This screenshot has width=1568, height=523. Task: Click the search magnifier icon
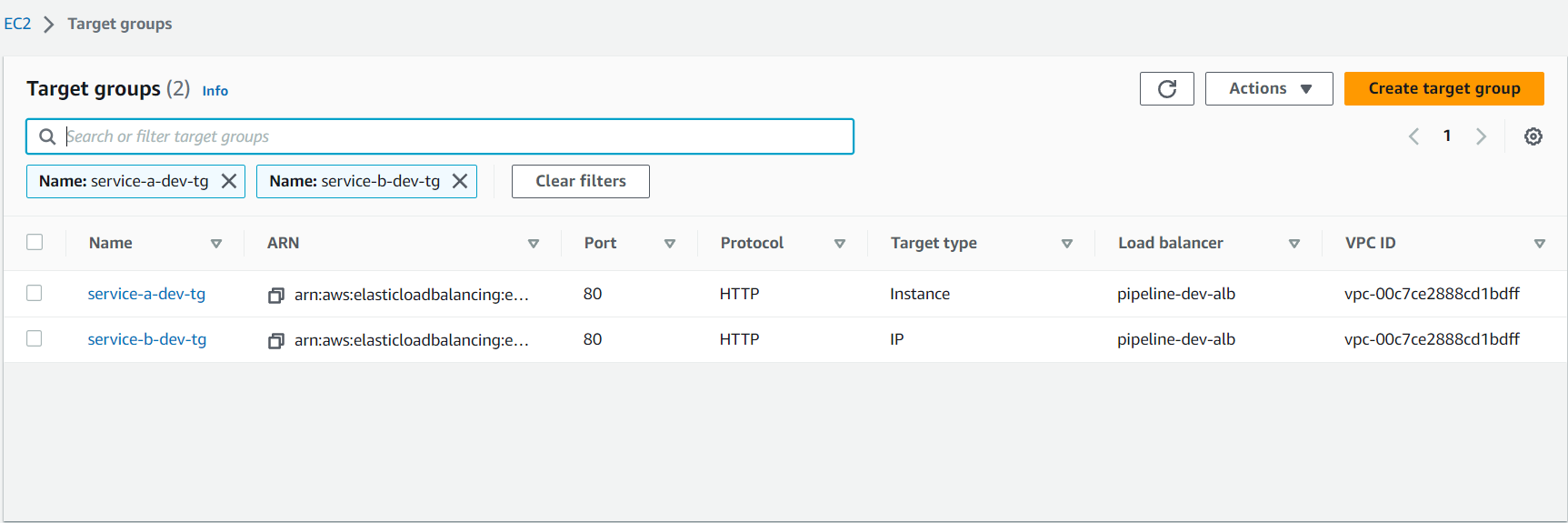(x=47, y=136)
